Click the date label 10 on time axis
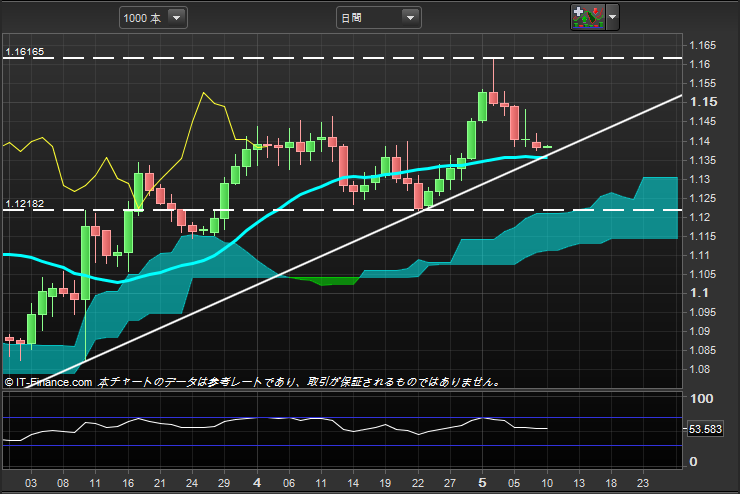The image size is (740, 494). tap(547, 483)
